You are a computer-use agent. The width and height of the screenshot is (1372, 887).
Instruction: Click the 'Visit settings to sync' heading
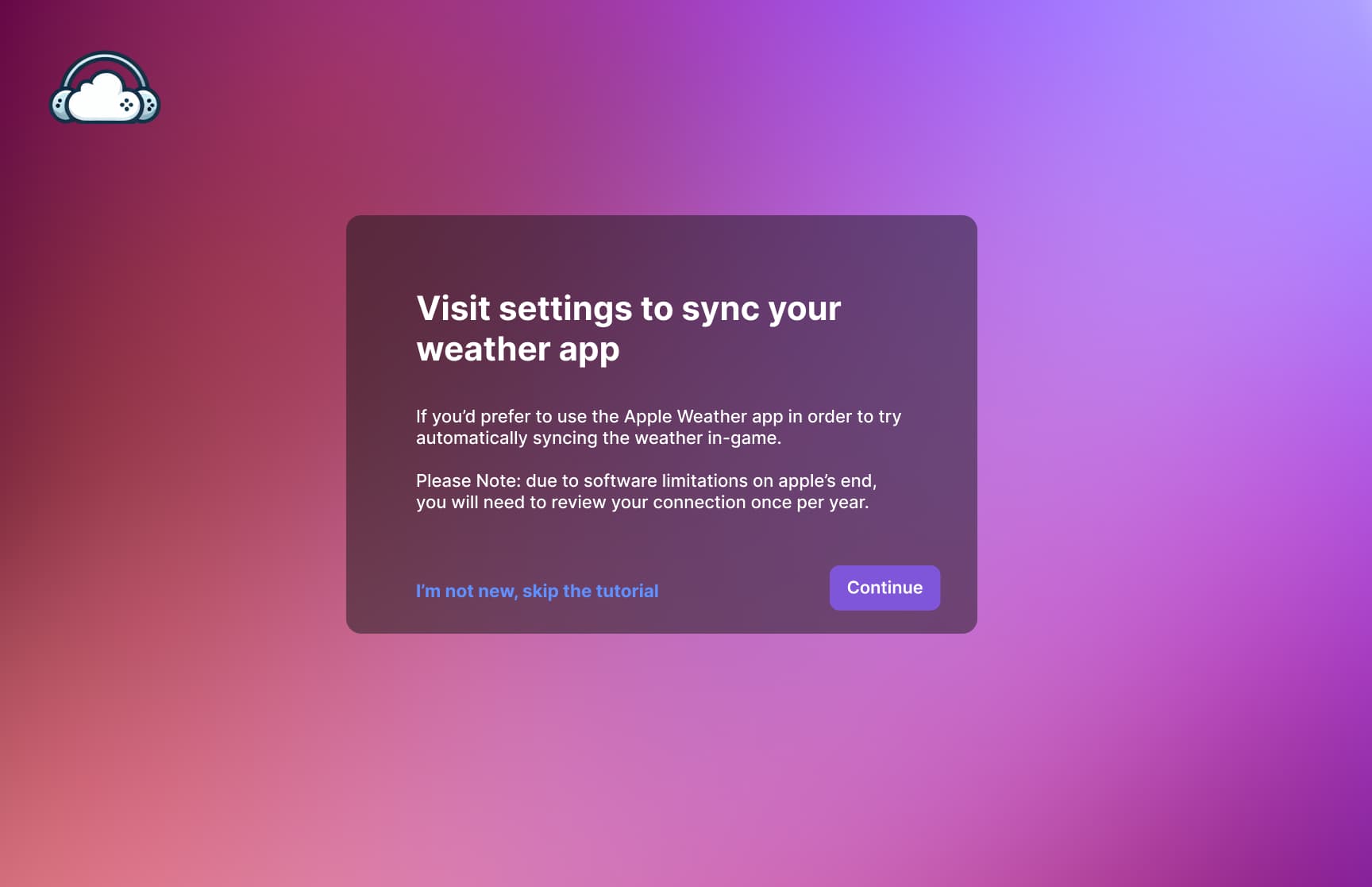pyautogui.click(x=628, y=309)
